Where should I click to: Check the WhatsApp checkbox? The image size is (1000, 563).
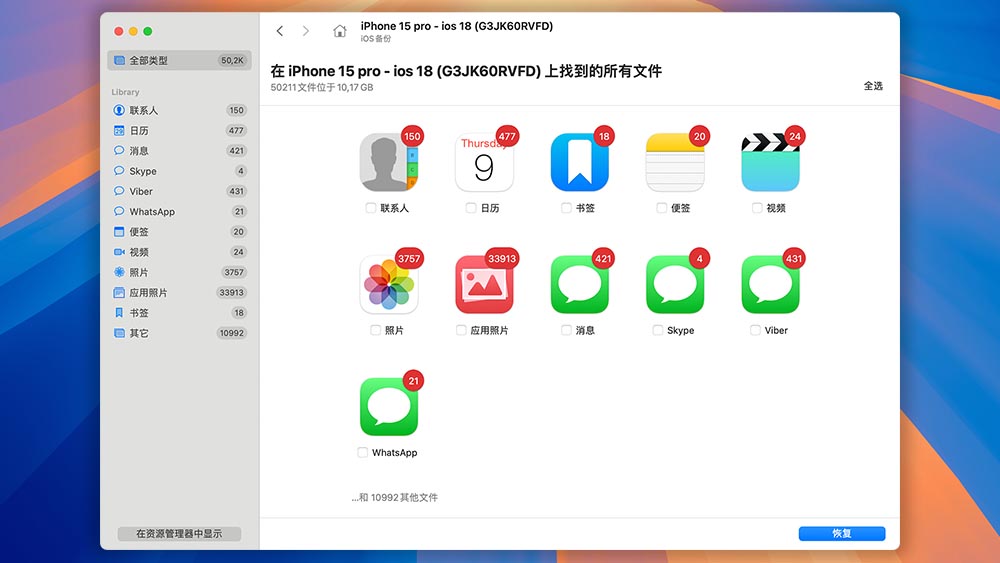pos(362,453)
